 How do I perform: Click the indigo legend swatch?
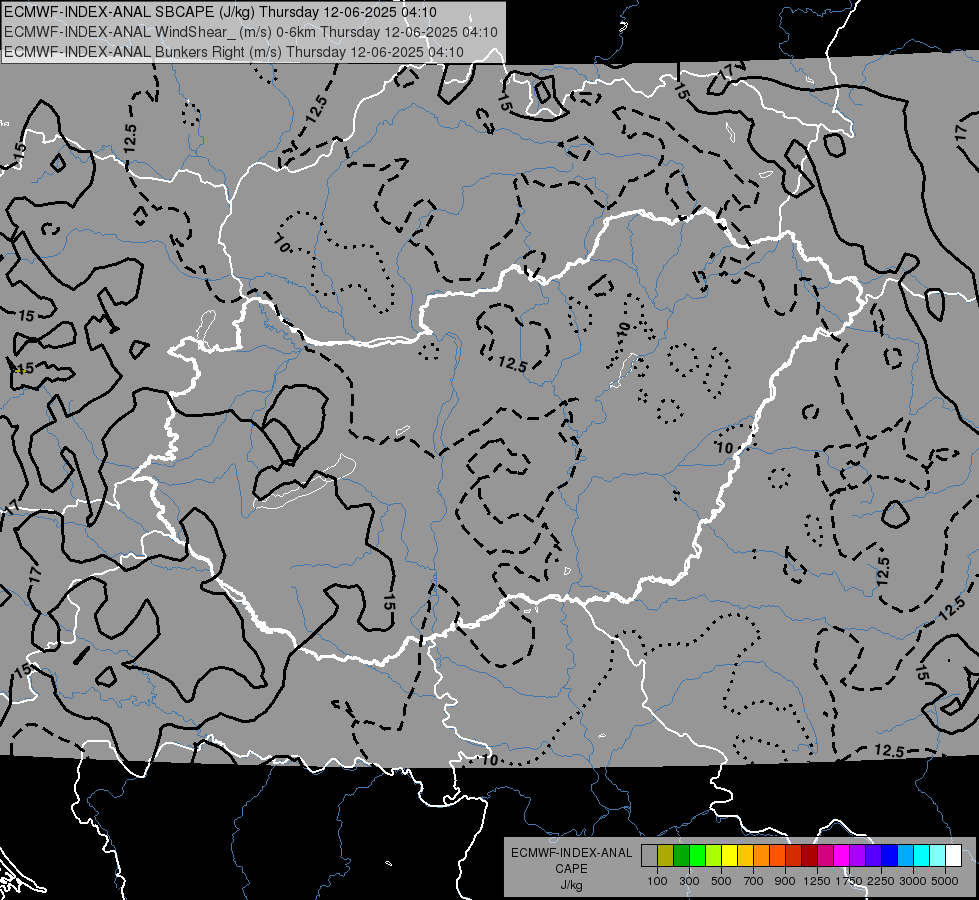point(873,856)
